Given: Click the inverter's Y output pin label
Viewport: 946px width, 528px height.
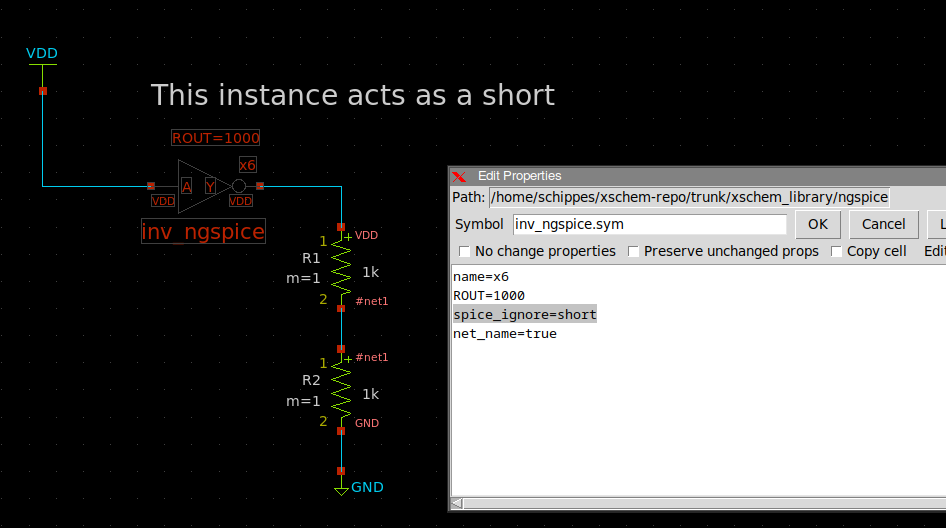Looking at the screenshot, I should click(210, 186).
